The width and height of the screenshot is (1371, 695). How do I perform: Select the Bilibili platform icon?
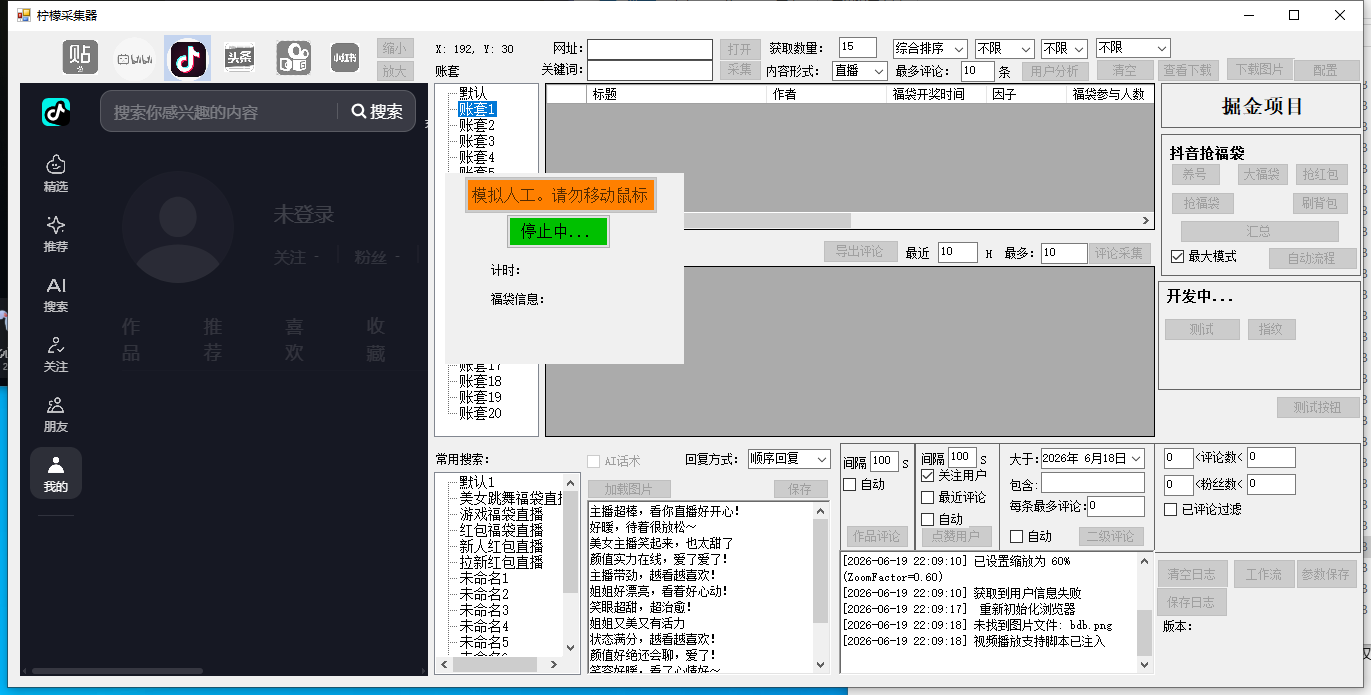click(134, 58)
